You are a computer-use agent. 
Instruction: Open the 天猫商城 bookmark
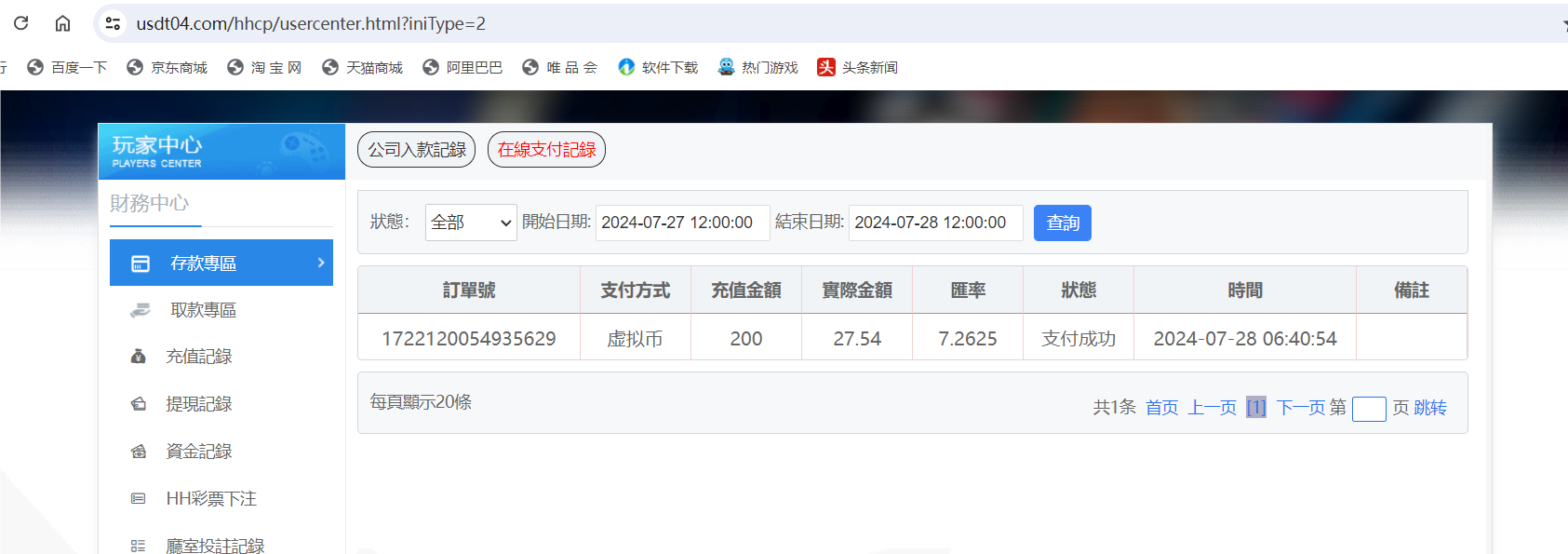coord(363,67)
